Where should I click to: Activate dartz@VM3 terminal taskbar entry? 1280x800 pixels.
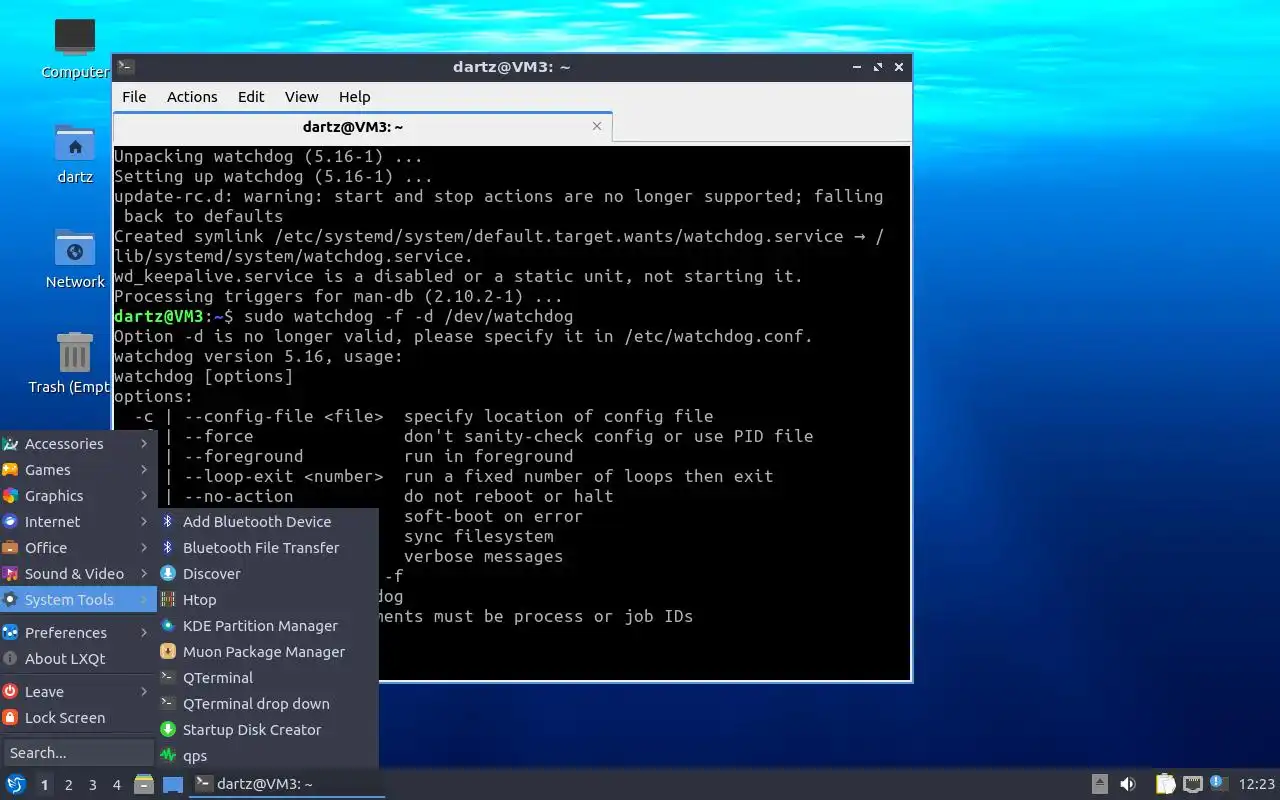click(287, 784)
